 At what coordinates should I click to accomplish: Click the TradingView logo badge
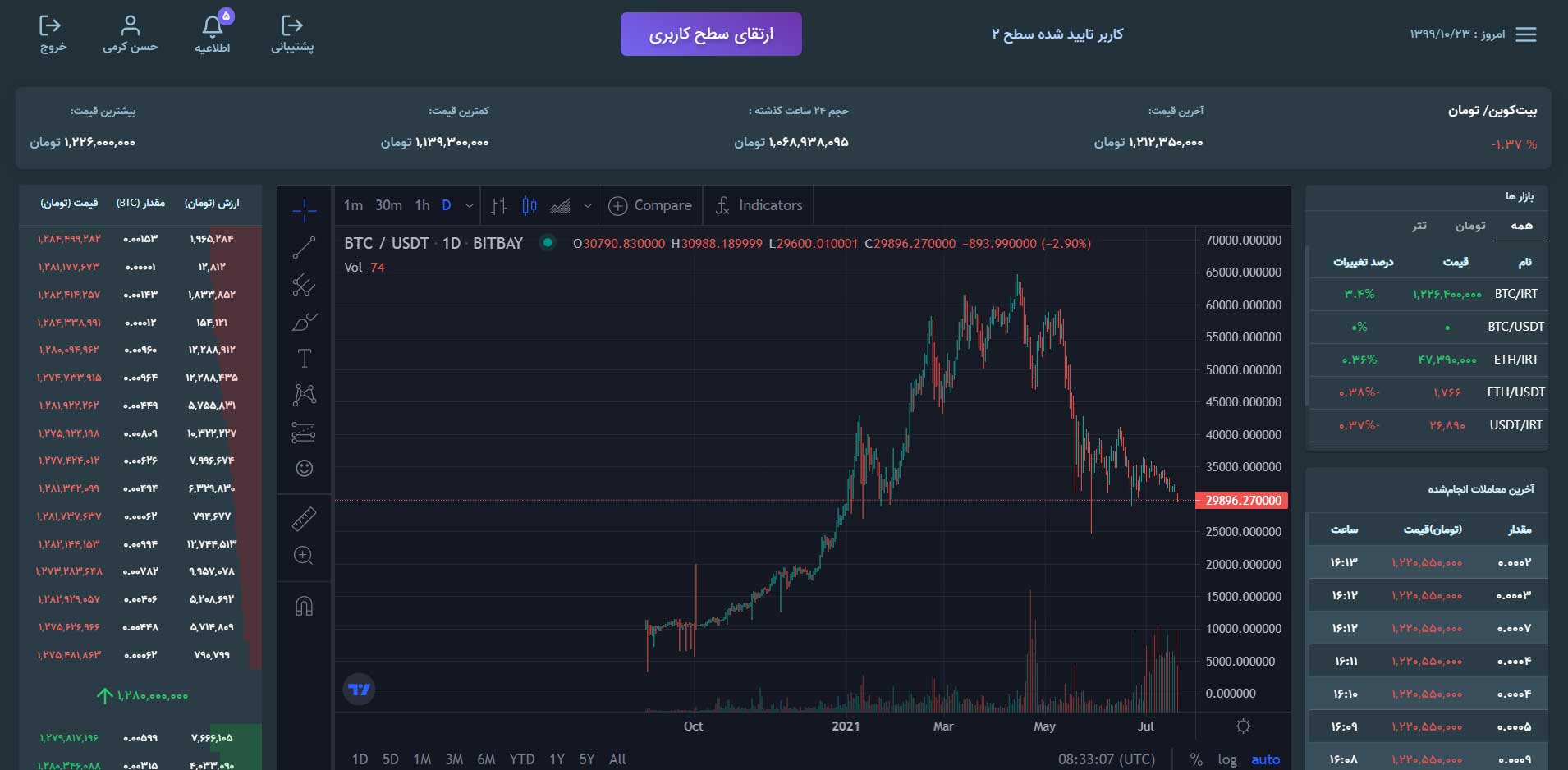pos(359,690)
